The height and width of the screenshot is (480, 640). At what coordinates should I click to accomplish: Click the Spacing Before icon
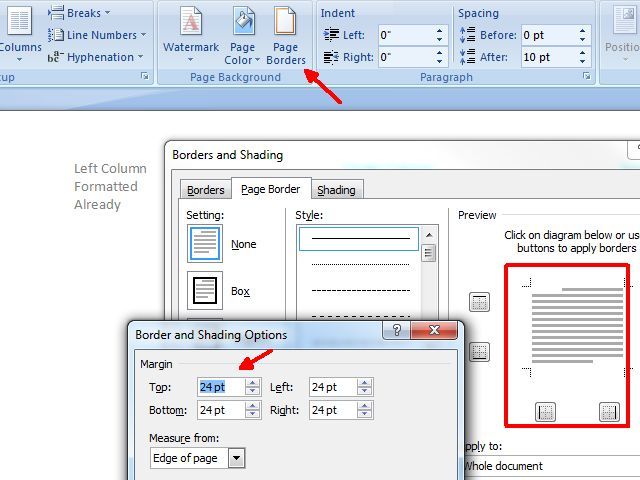467,35
